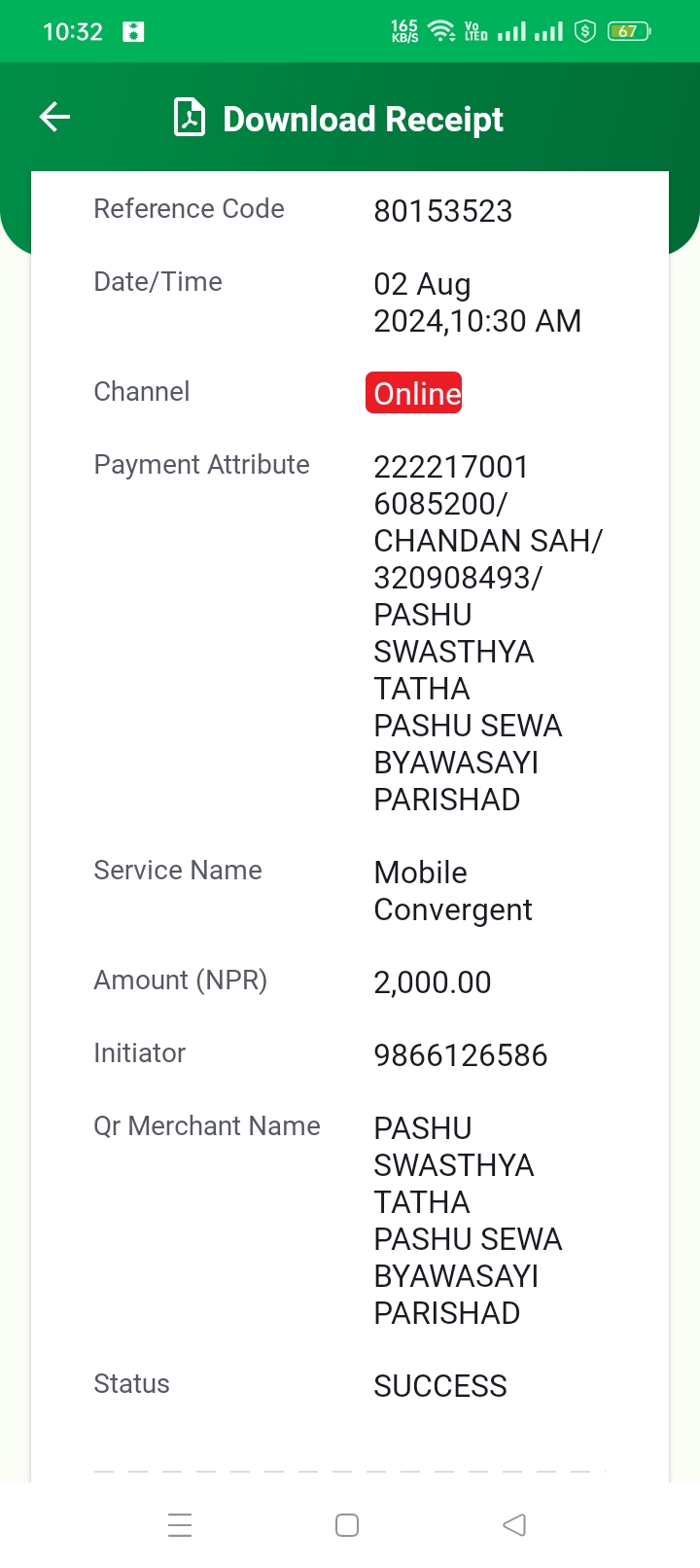This screenshot has height=1568, width=700.
Task: Tap the SUCCESS status value
Action: (x=439, y=1386)
